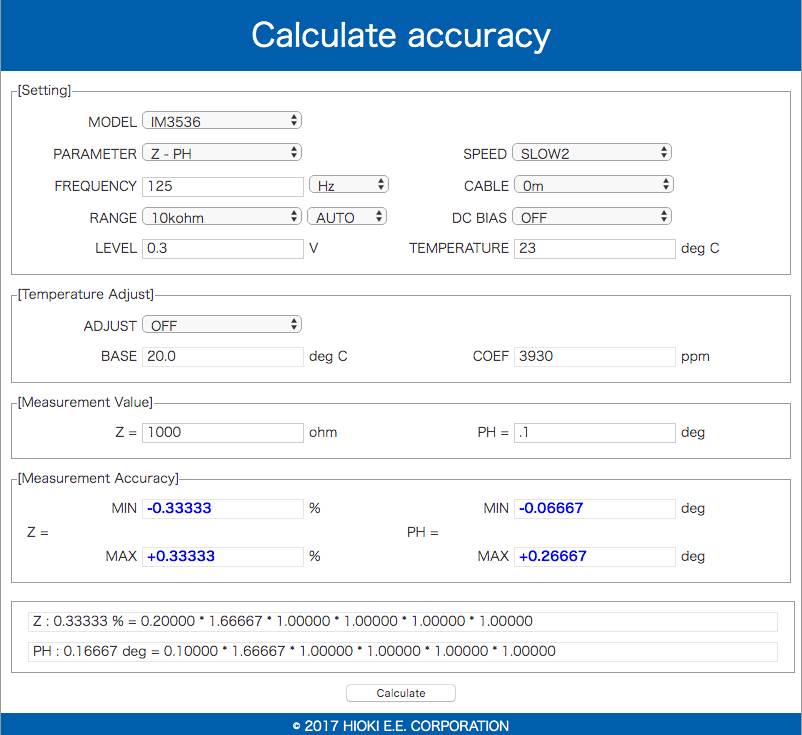Click the TEMPERATURE label text
Viewport: 802px width, 735px height.
point(459,249)
